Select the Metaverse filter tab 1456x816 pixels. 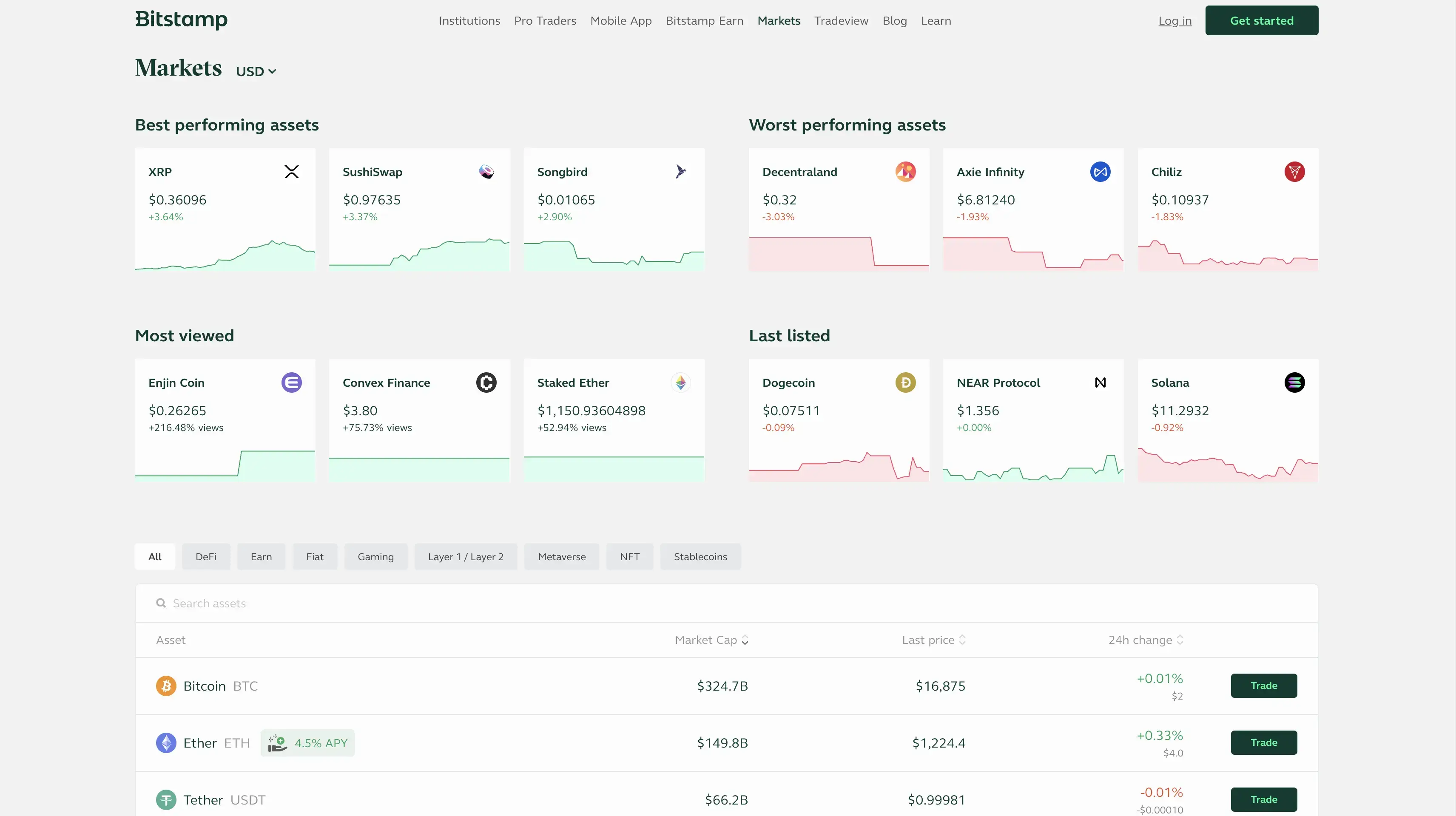click(x=562, y=557)
